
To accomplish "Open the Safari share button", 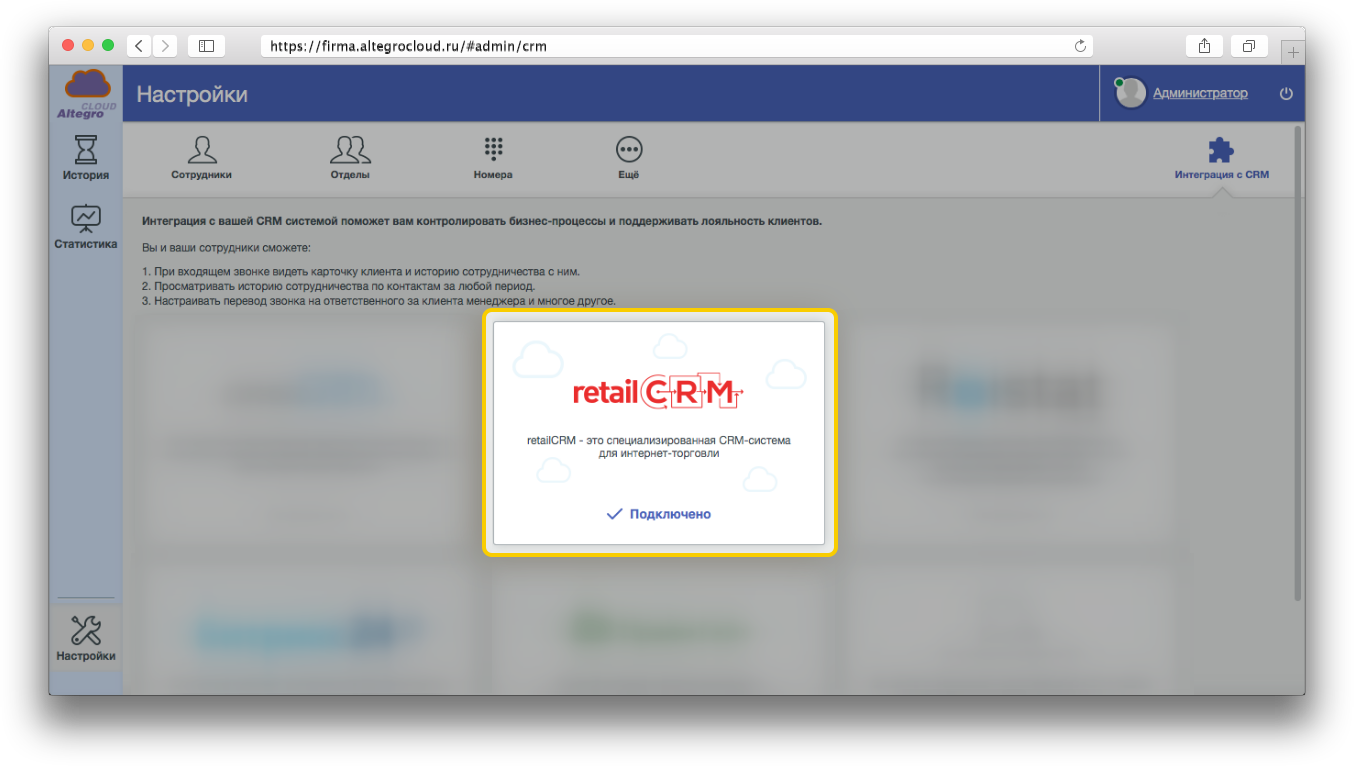I will tap(1204, 46).
